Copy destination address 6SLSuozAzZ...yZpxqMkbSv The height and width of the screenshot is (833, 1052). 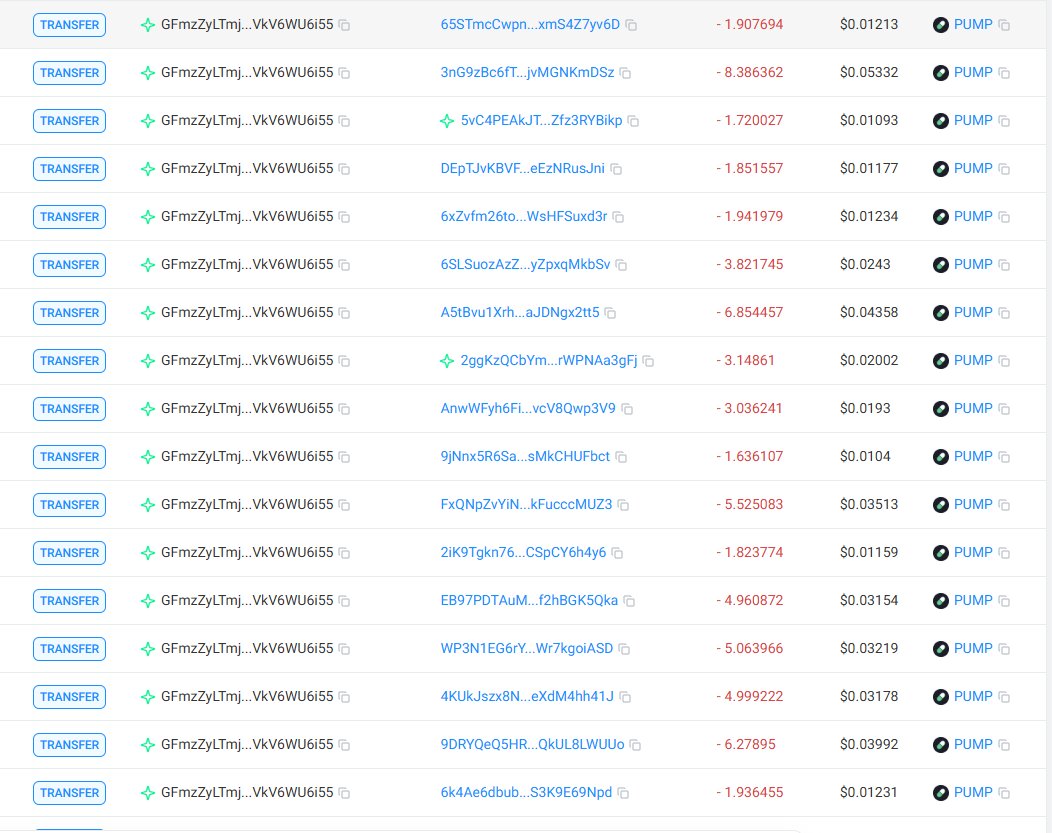click(622, 266)
